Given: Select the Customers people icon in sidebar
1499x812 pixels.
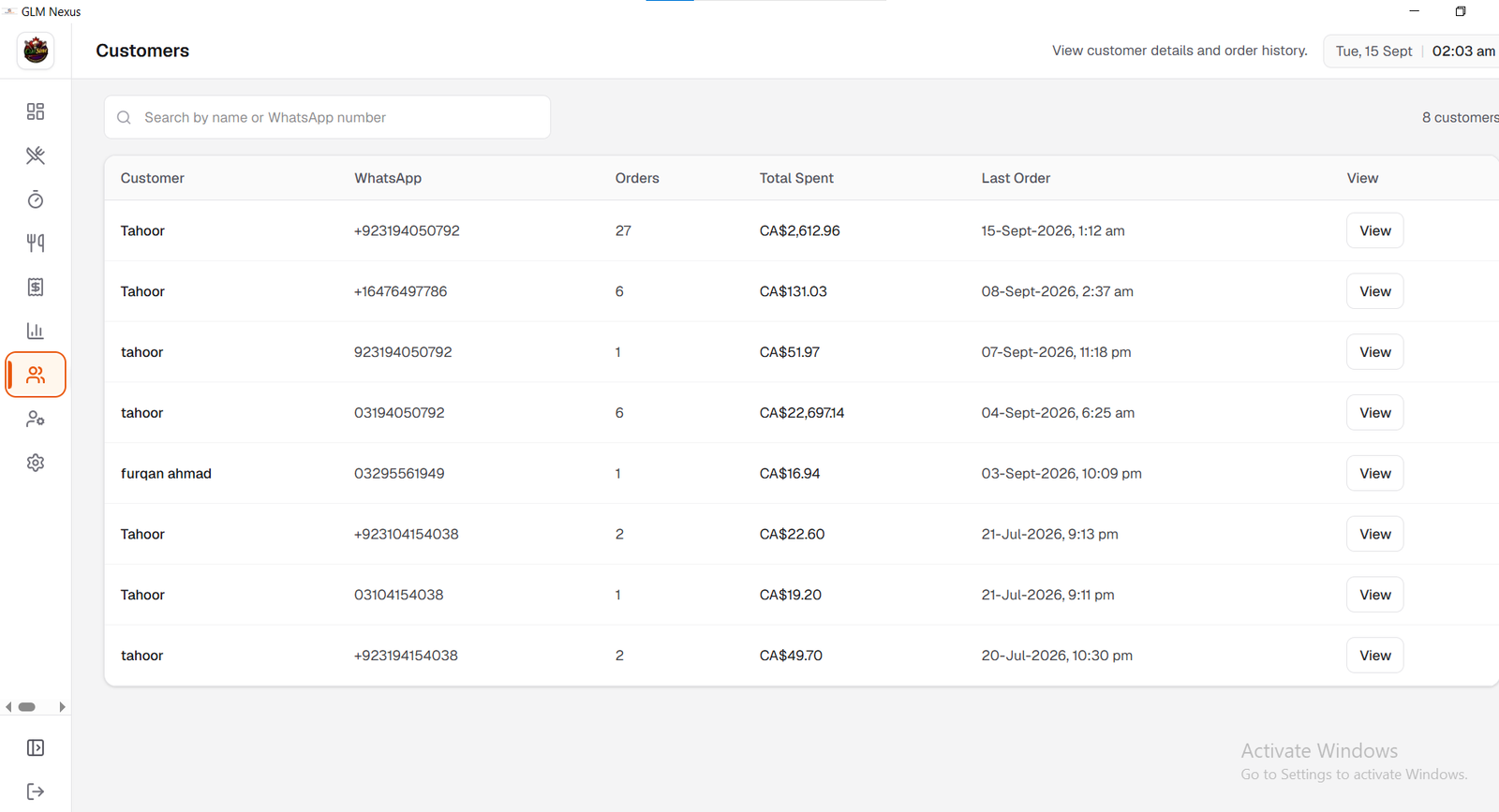Looking at the screenshot, I should 36,375.
